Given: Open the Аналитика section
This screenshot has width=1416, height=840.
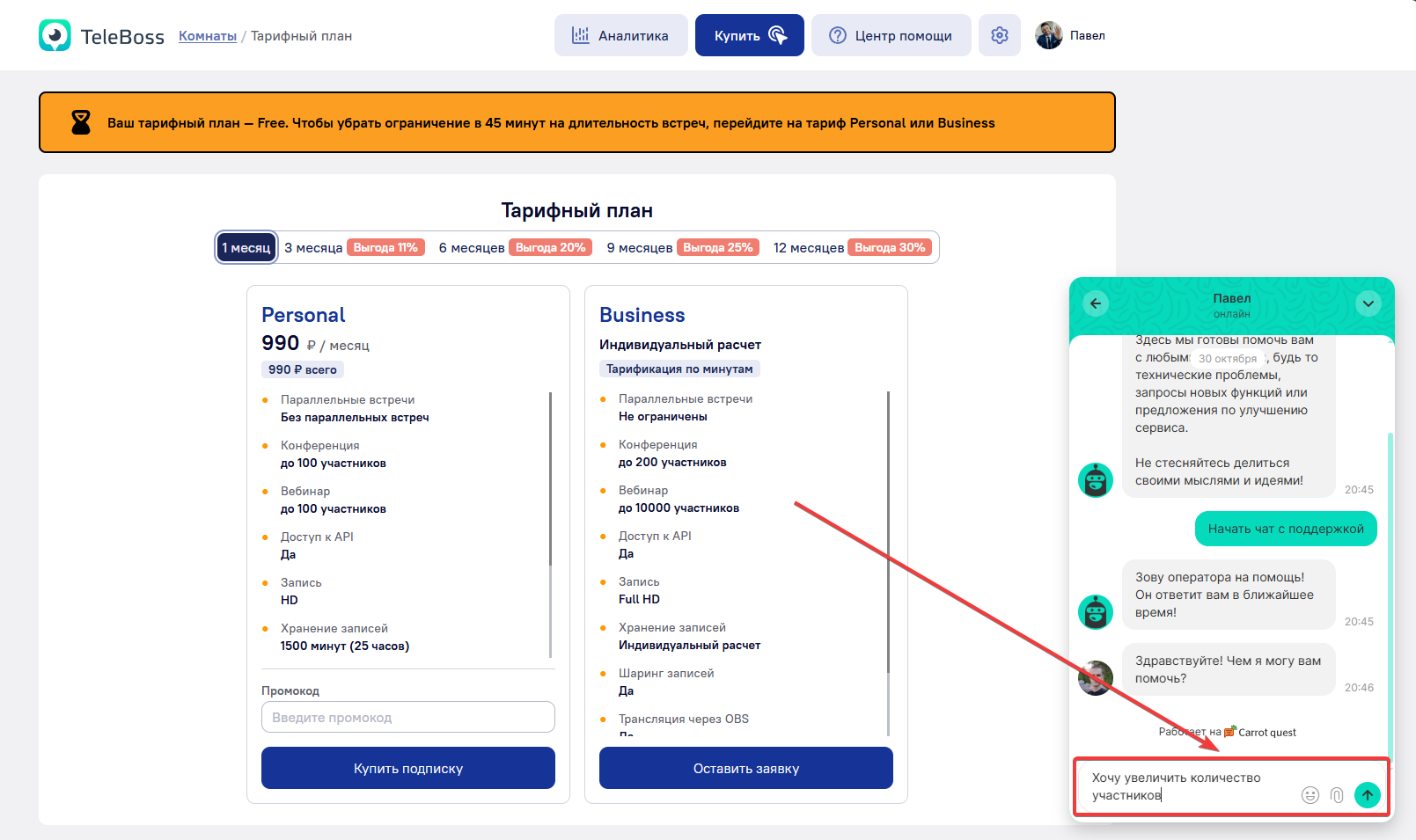Looking at the screenshot, I should click(620, 35).
